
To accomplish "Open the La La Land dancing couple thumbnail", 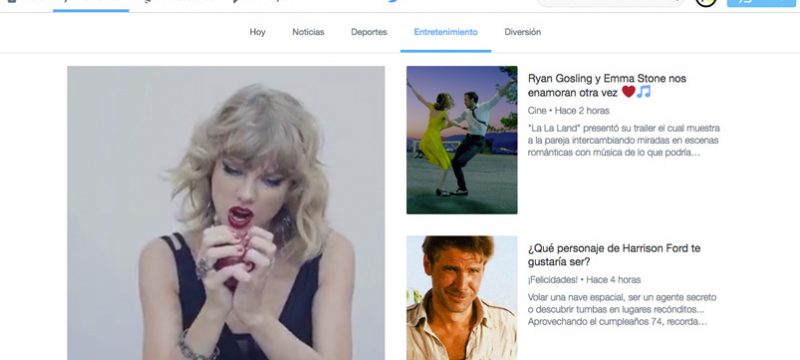I will pos(462,140).
